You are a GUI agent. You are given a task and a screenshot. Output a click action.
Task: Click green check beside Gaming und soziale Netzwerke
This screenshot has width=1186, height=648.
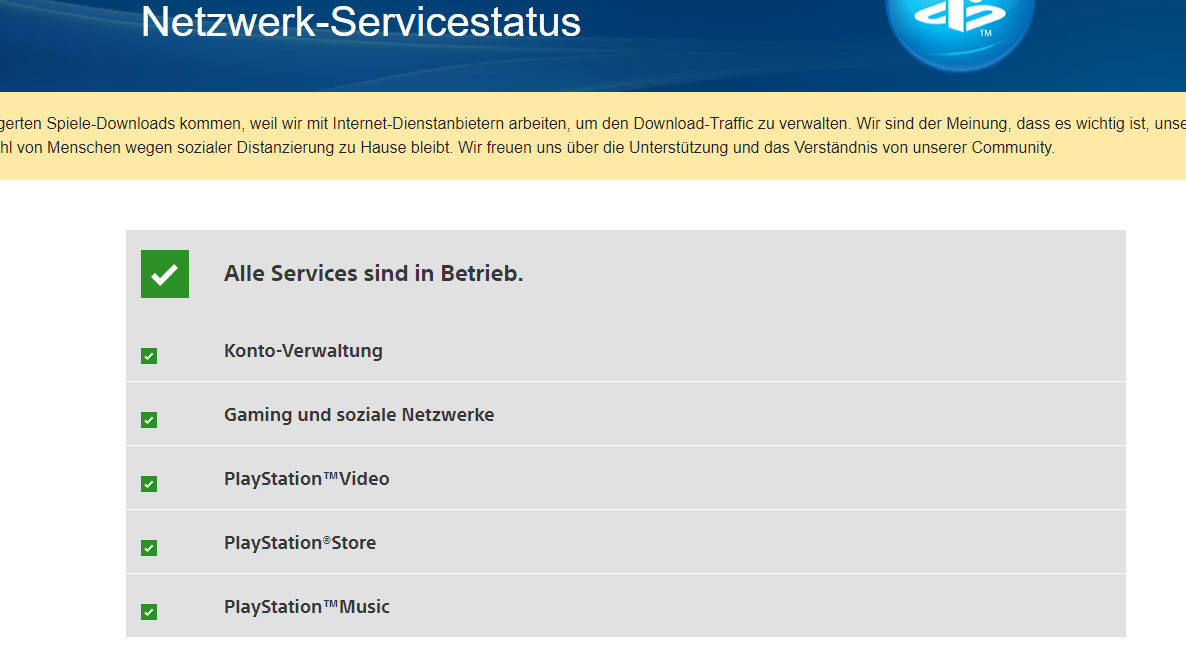click(149, 420)
